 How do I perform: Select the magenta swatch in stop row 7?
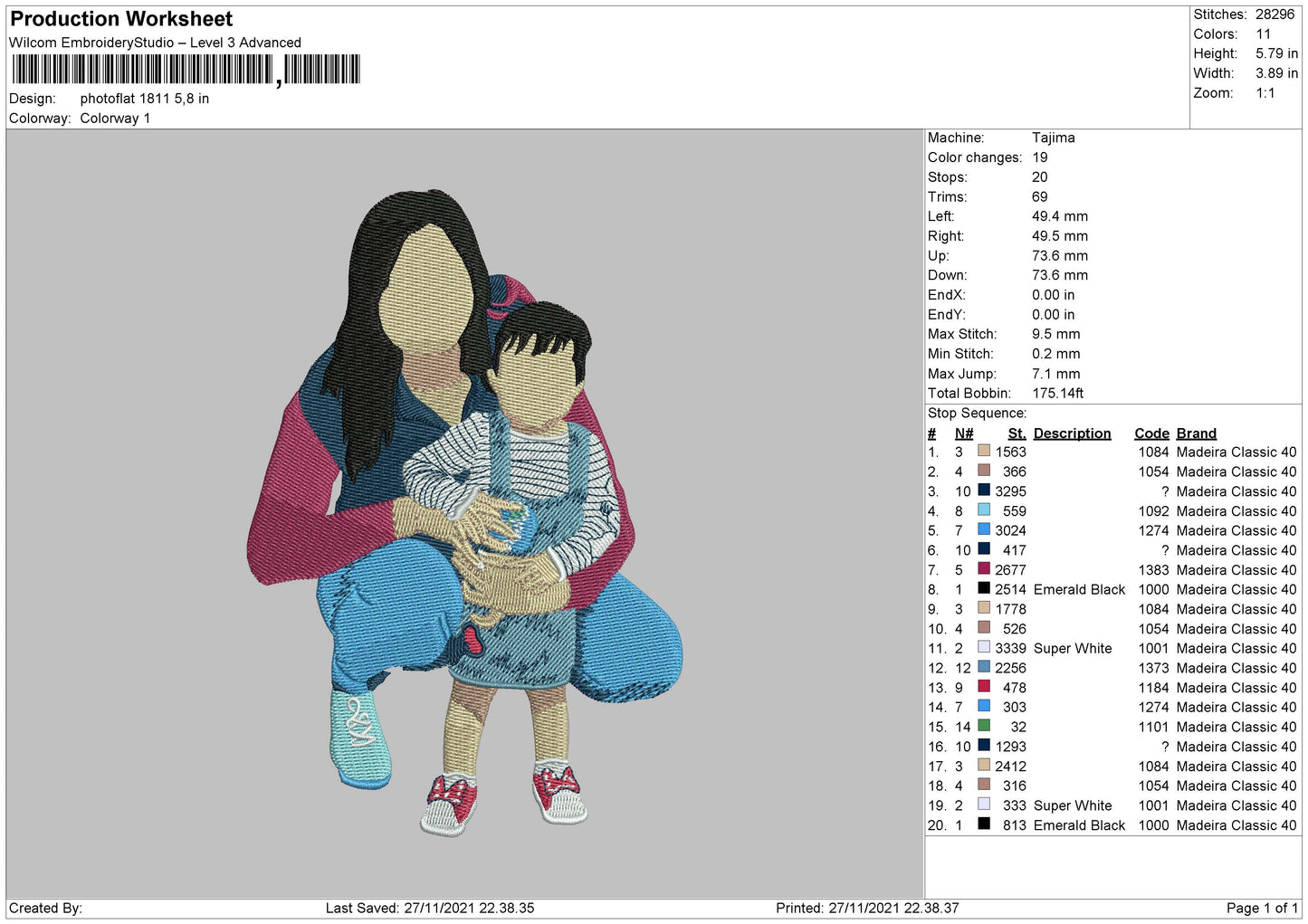click(x=983, y=568)
